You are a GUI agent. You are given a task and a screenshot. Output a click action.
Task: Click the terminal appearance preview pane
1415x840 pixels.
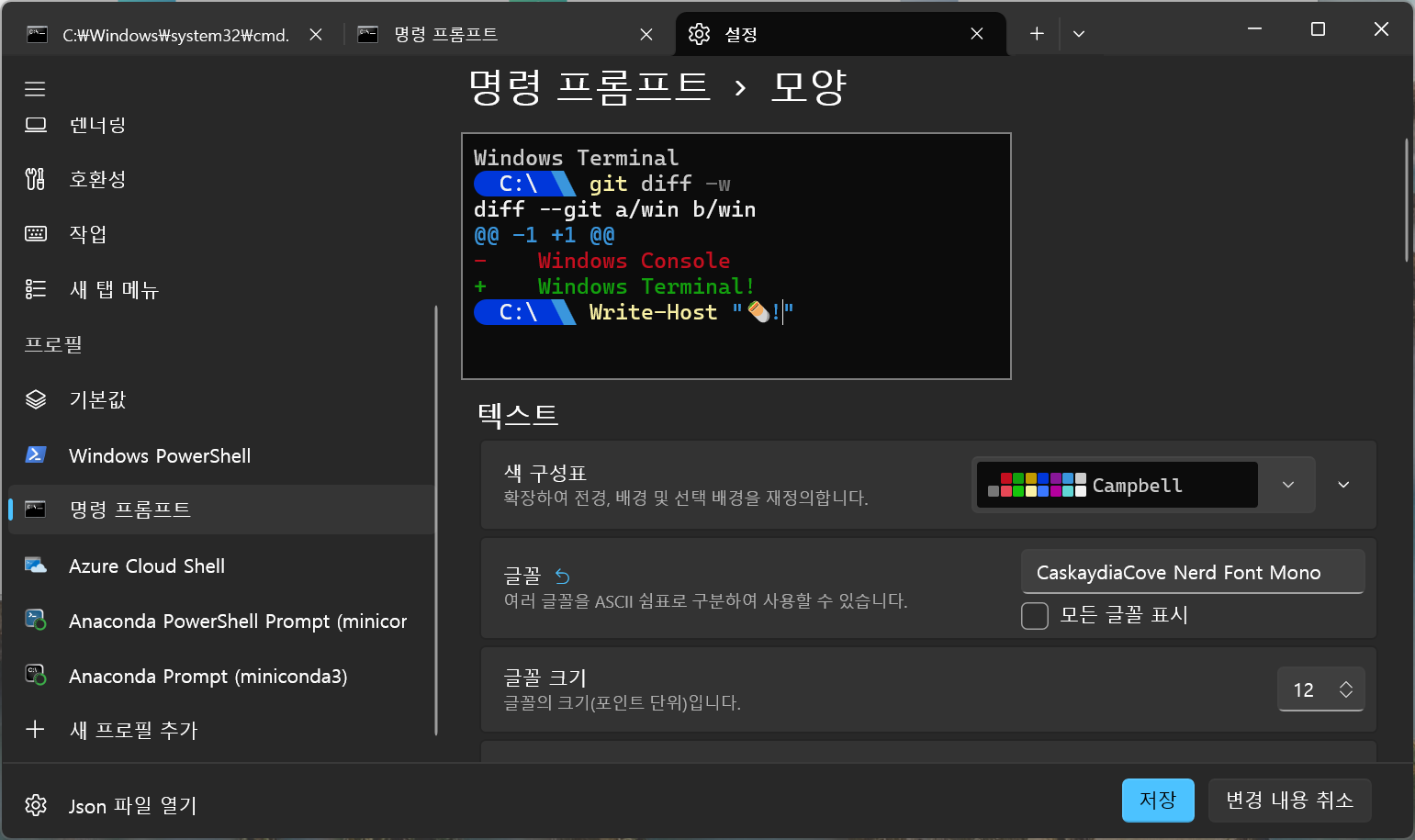(x=736, y=256)
